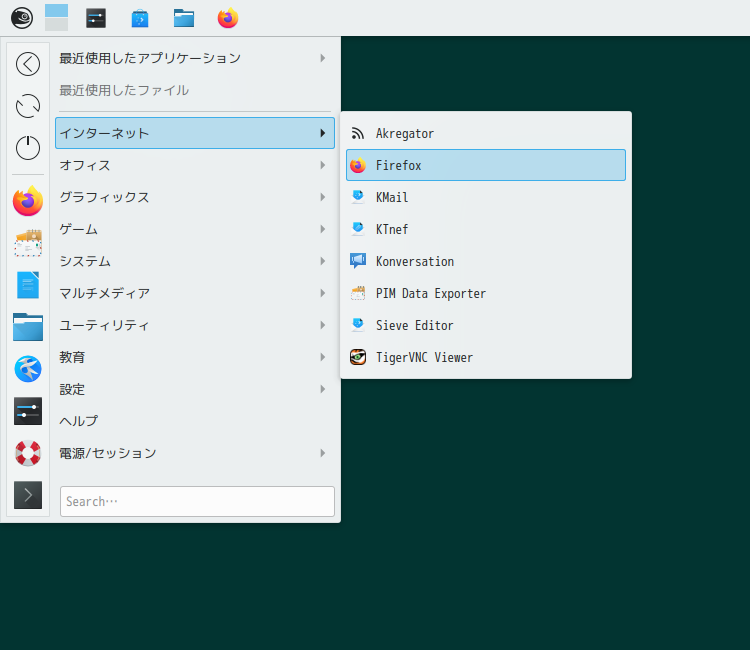Launch KTnef from the submenu

click(485, 229)
